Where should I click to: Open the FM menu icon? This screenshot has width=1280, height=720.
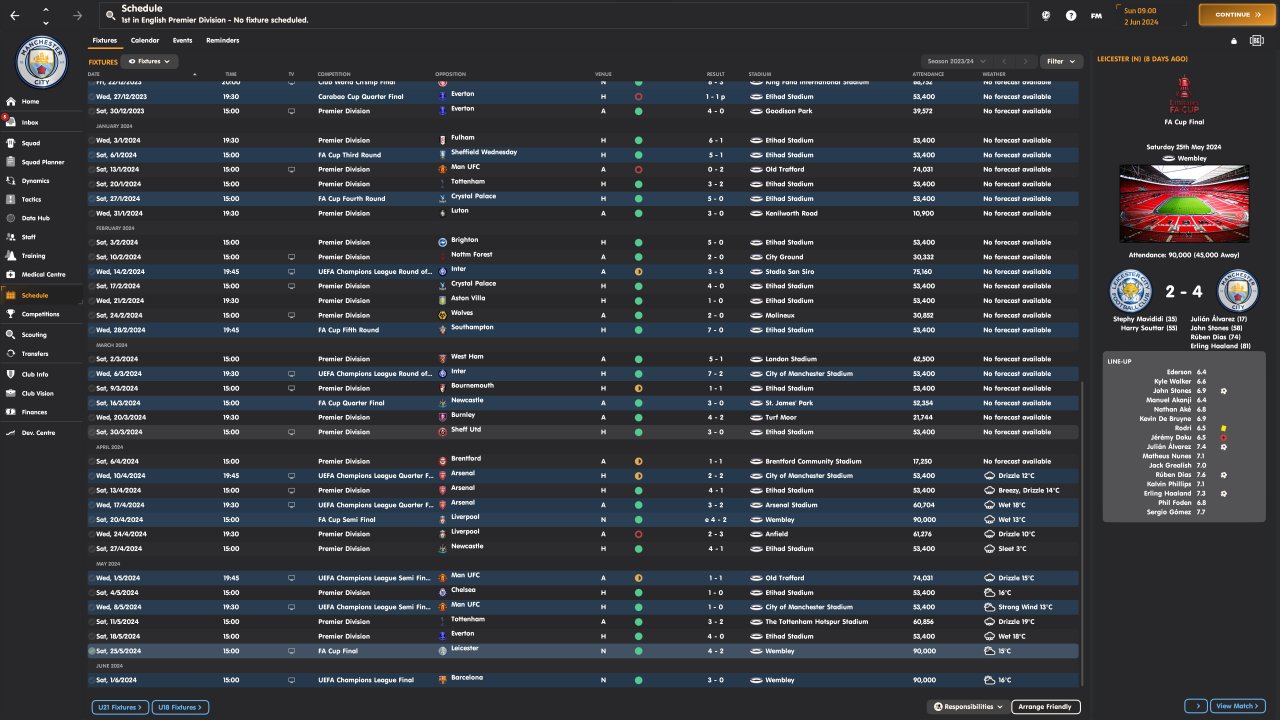1096,15
